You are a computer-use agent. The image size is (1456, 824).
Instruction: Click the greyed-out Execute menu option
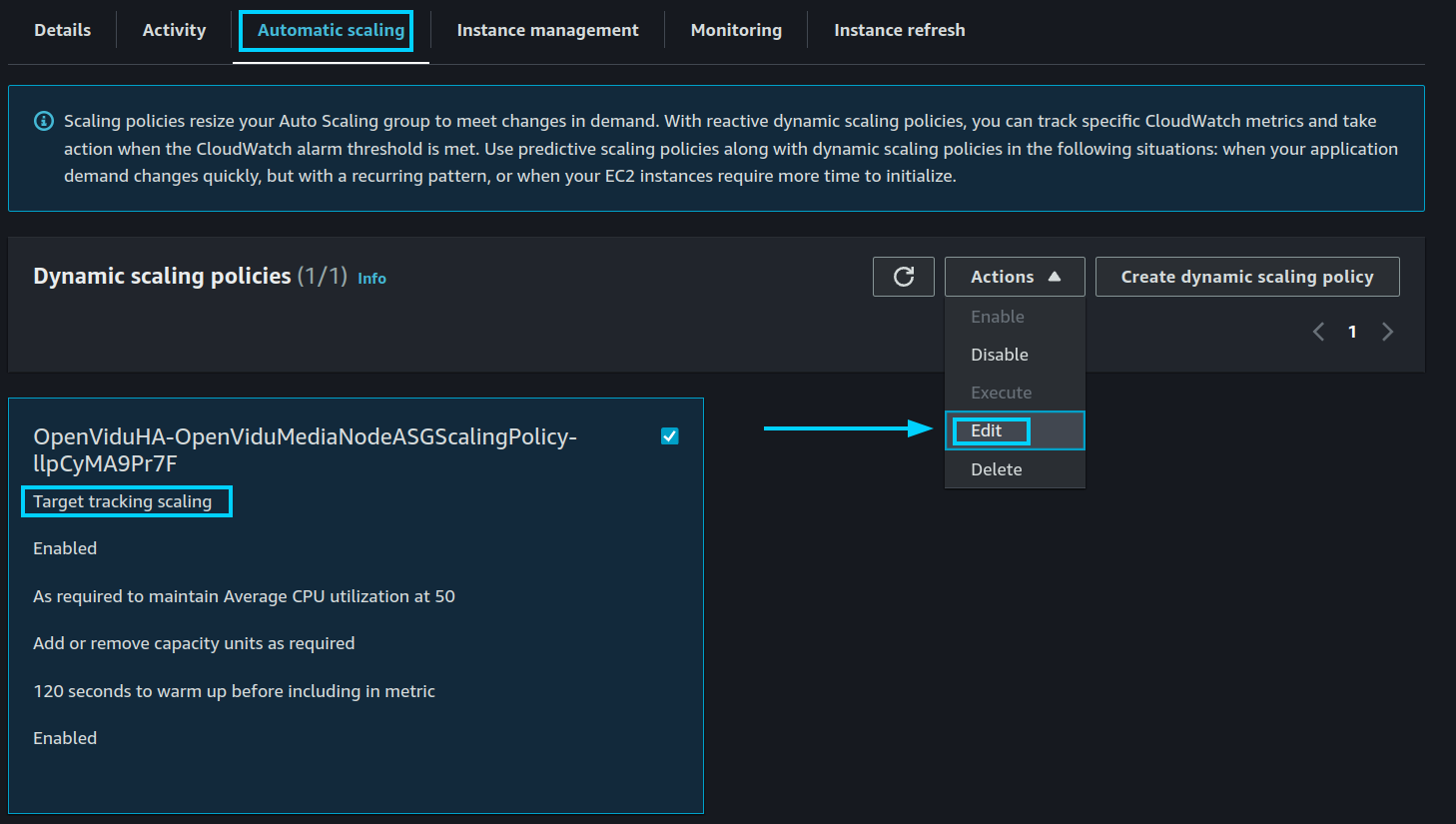click(x=1001, y=393)
